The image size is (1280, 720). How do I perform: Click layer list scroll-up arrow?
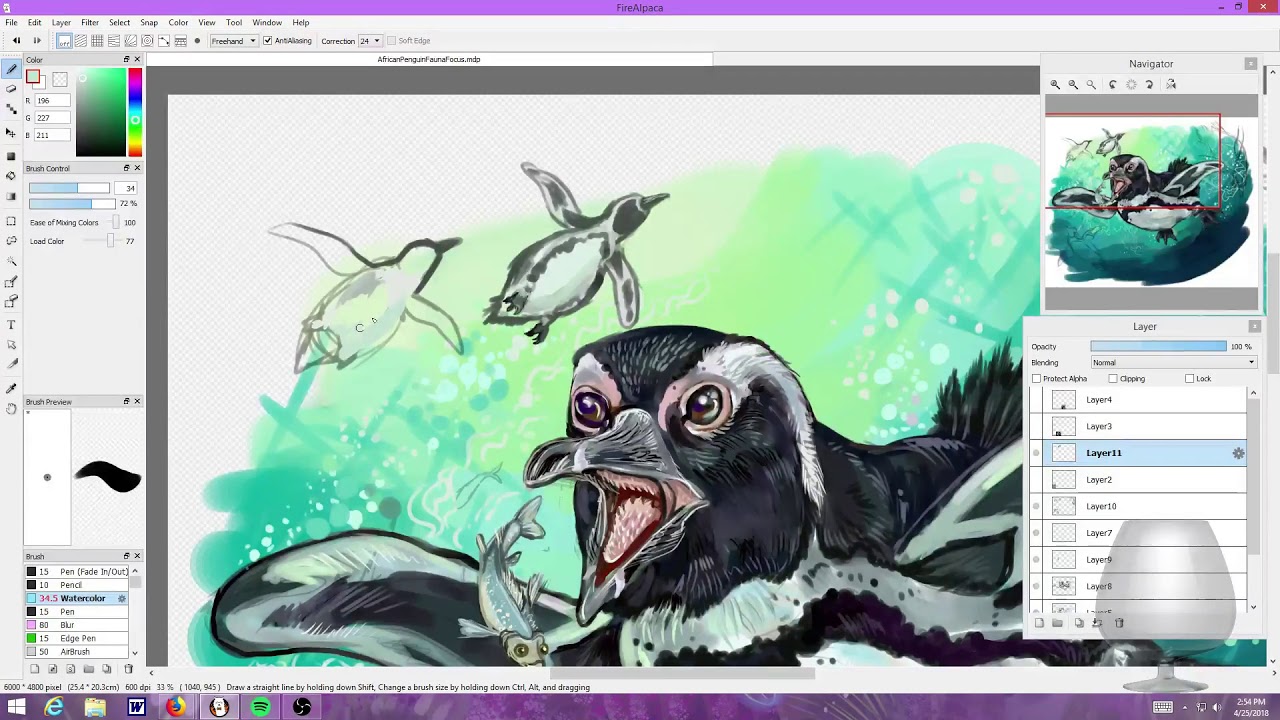[1253, 393]
